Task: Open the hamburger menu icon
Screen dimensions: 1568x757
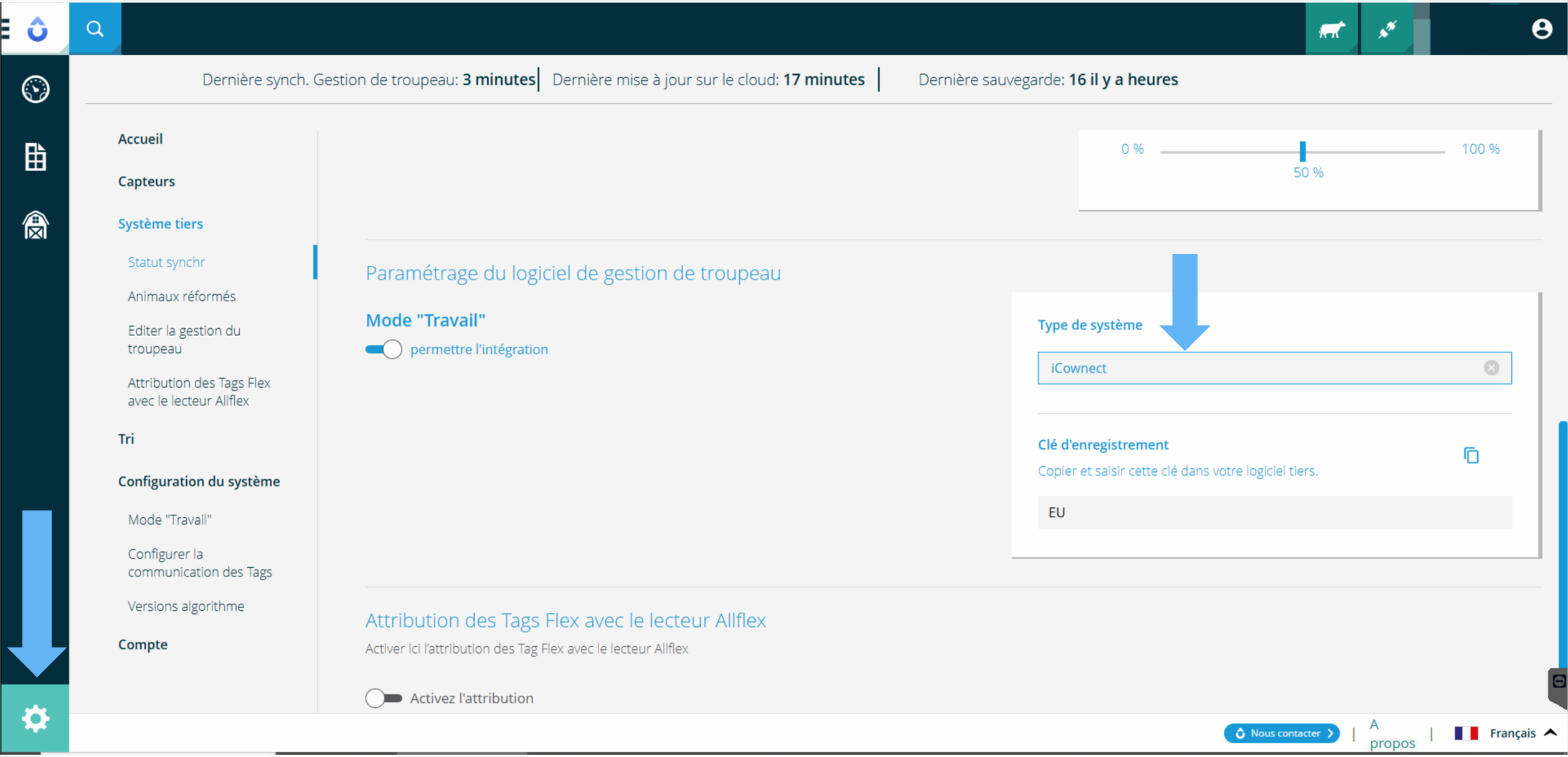Action: pyautogui.click(x=6, y=29)
